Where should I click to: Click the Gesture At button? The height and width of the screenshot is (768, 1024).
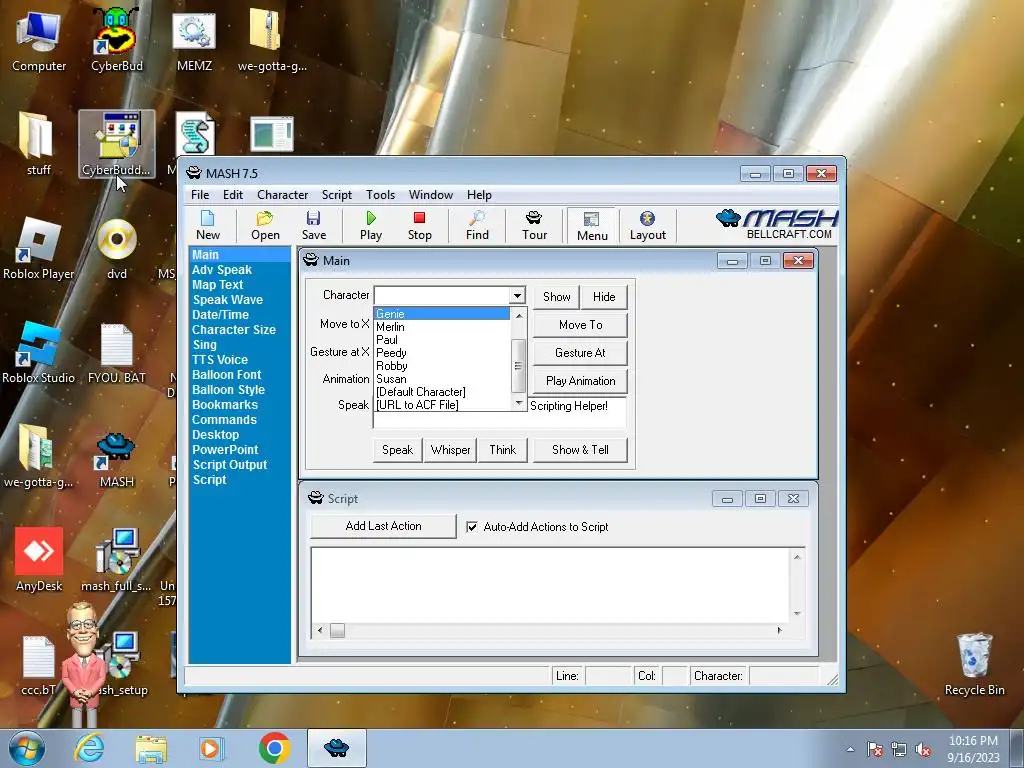[x=581, y=353]
